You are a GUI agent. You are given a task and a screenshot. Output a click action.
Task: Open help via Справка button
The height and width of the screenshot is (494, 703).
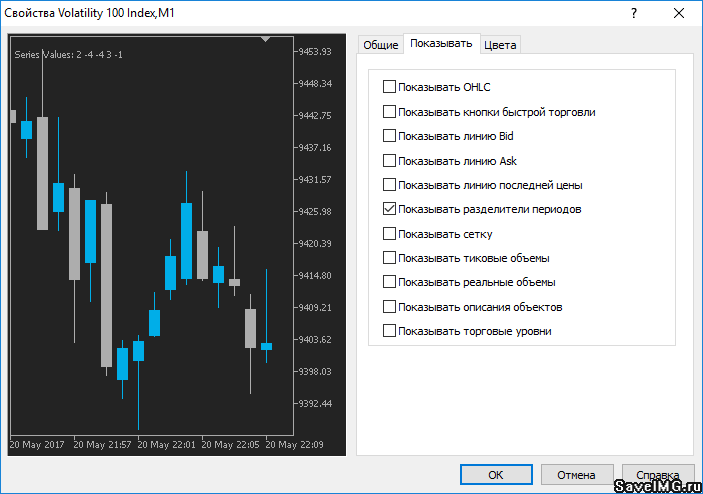657,475
